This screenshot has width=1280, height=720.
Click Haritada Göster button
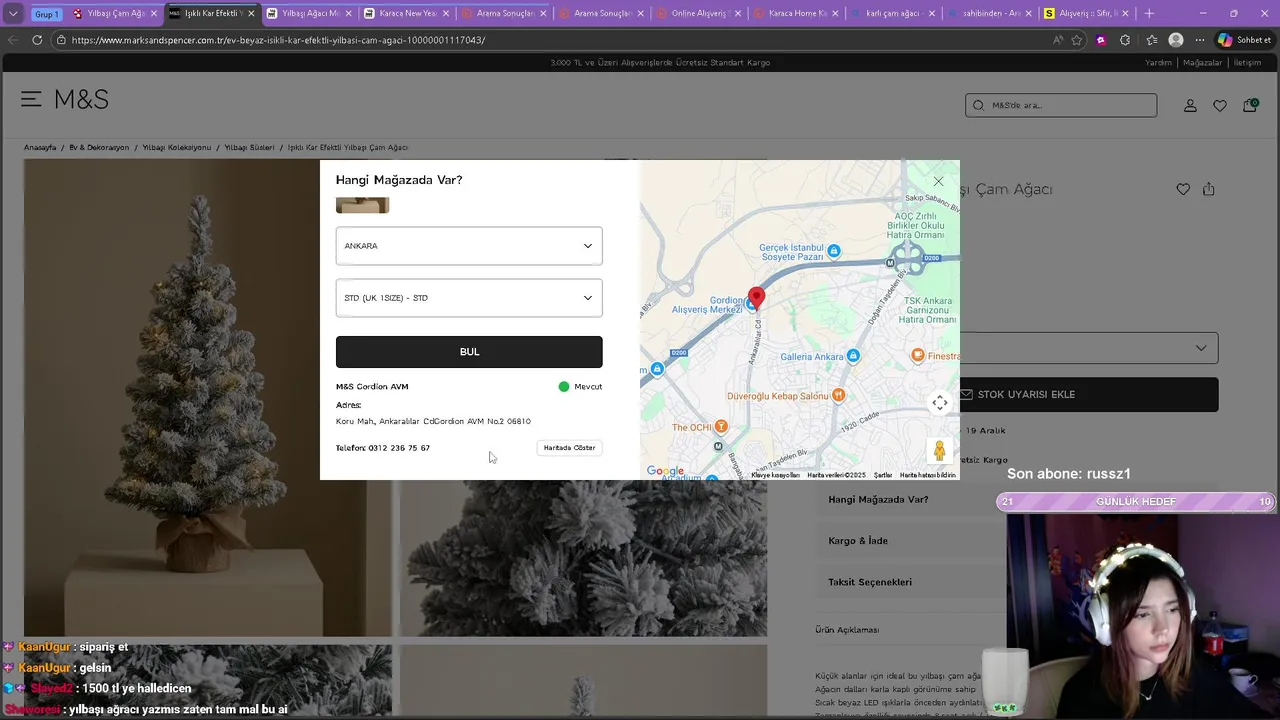pyautogui.click(x=569, y=448)
